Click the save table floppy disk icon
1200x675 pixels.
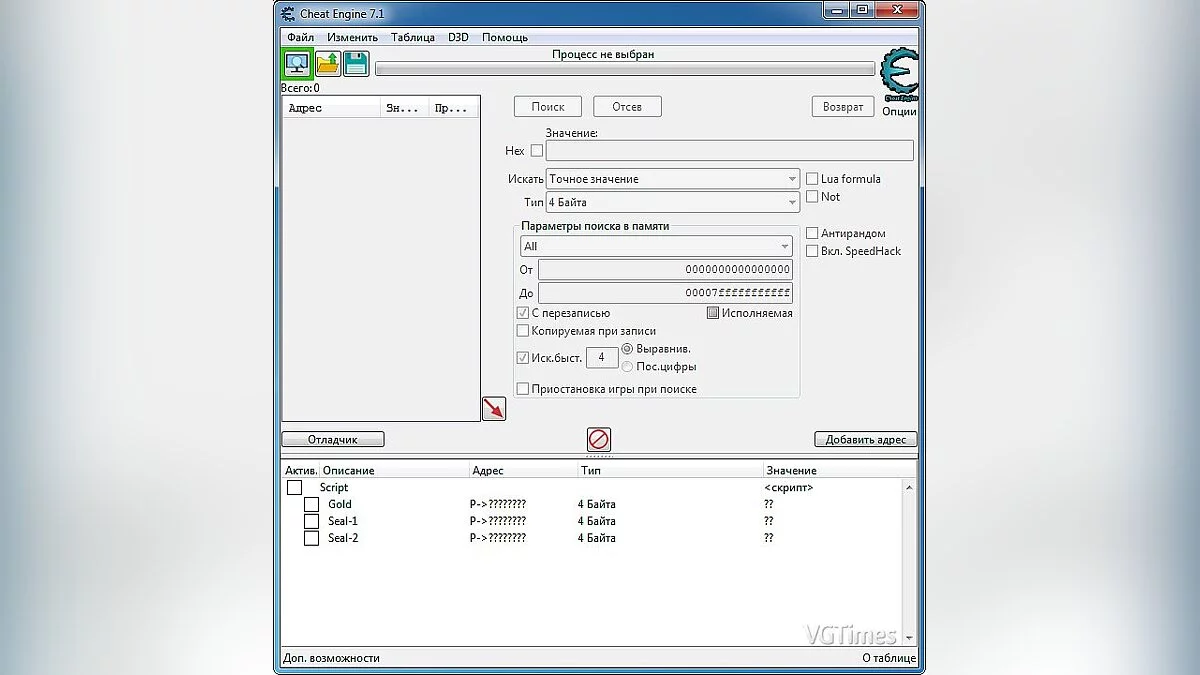(356, 64)
